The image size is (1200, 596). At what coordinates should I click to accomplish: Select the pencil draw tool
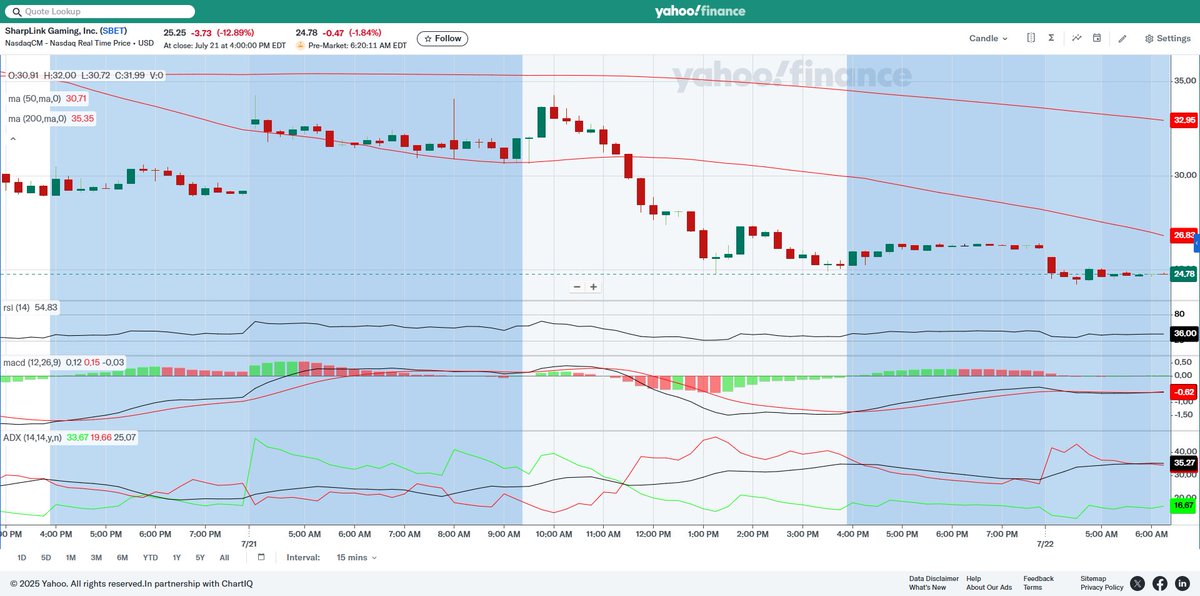click(1123, 39)
